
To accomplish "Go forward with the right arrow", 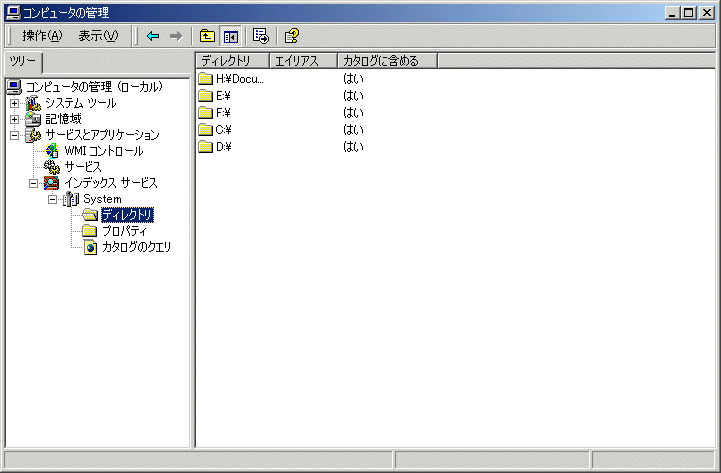I will [x=176, y=36].
